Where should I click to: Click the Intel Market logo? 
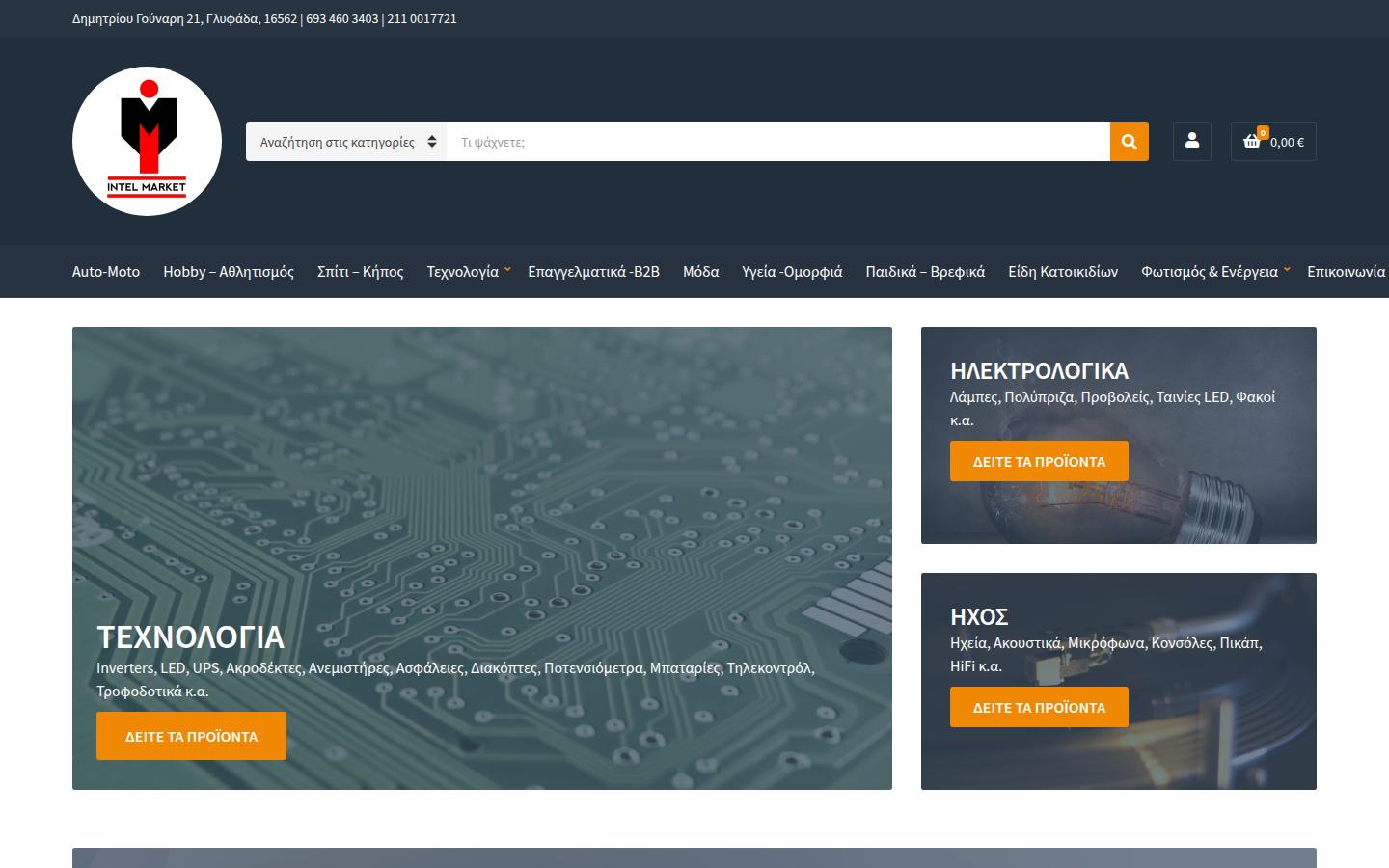click(147, 141)
